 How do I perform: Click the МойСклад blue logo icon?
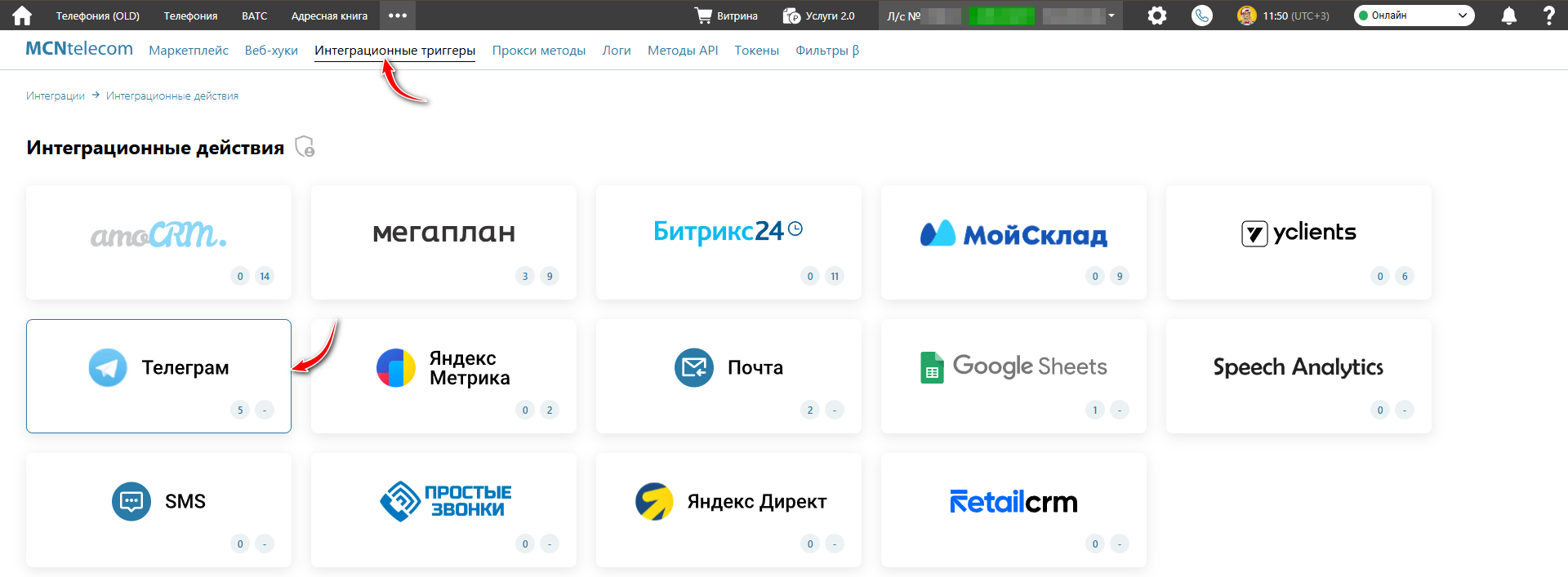point(938,233)
